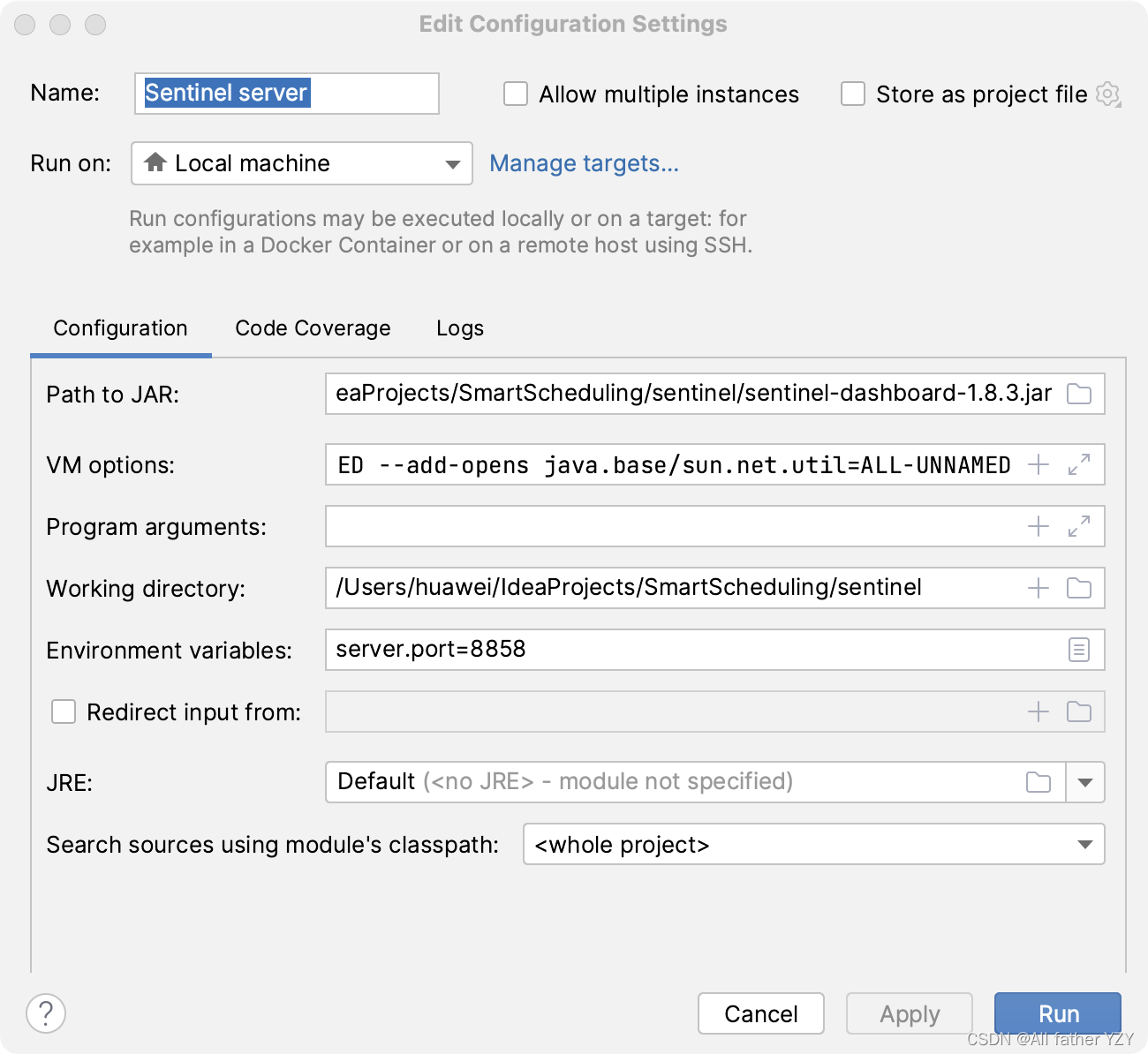This screenshot has width=1148, height=1054.
Task: Expand the VM options field editor
Action: coord(1078,464)
